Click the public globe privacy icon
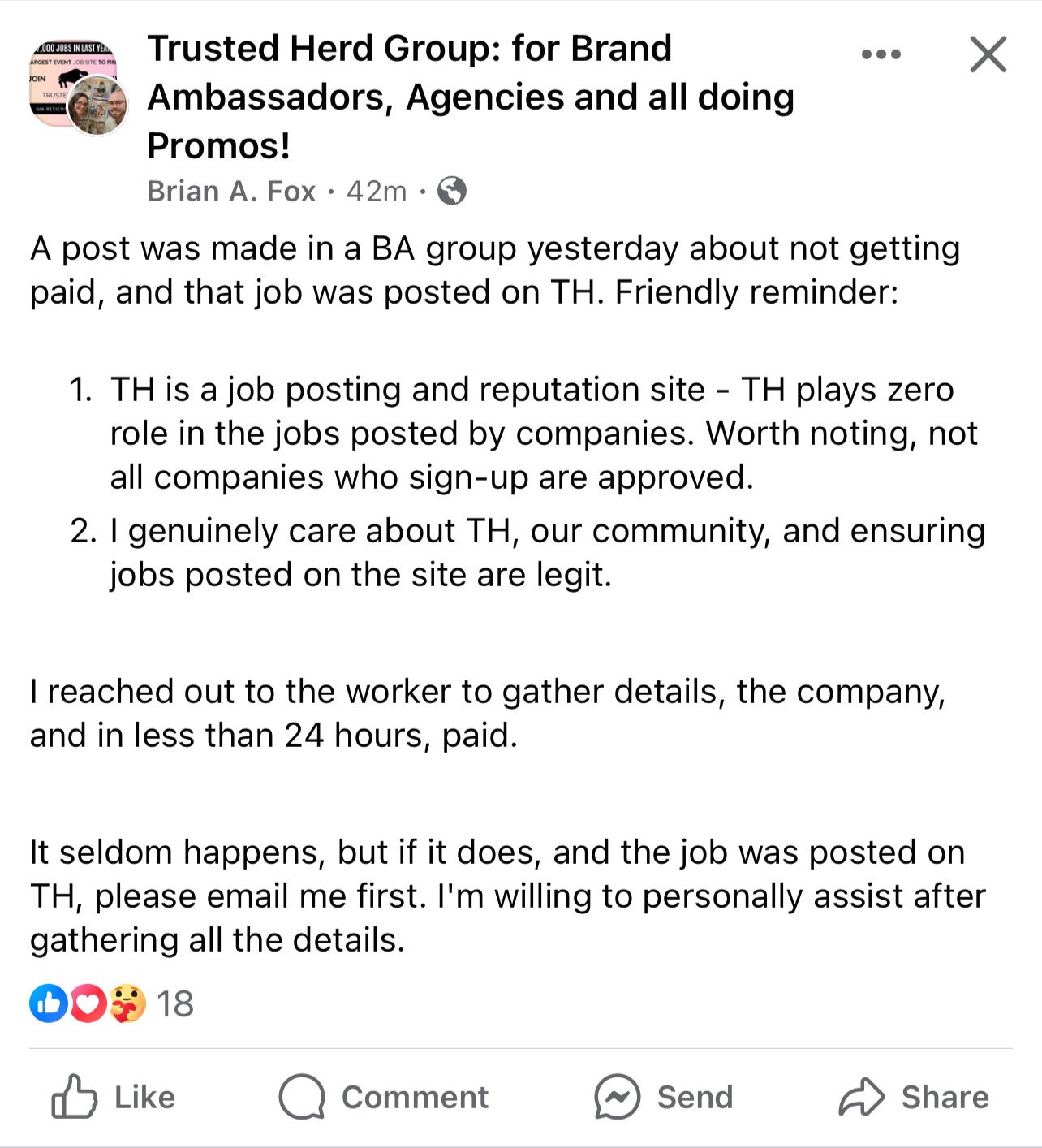The image size is (1042, 1148). pyautogui.click(x=452, y=192)
